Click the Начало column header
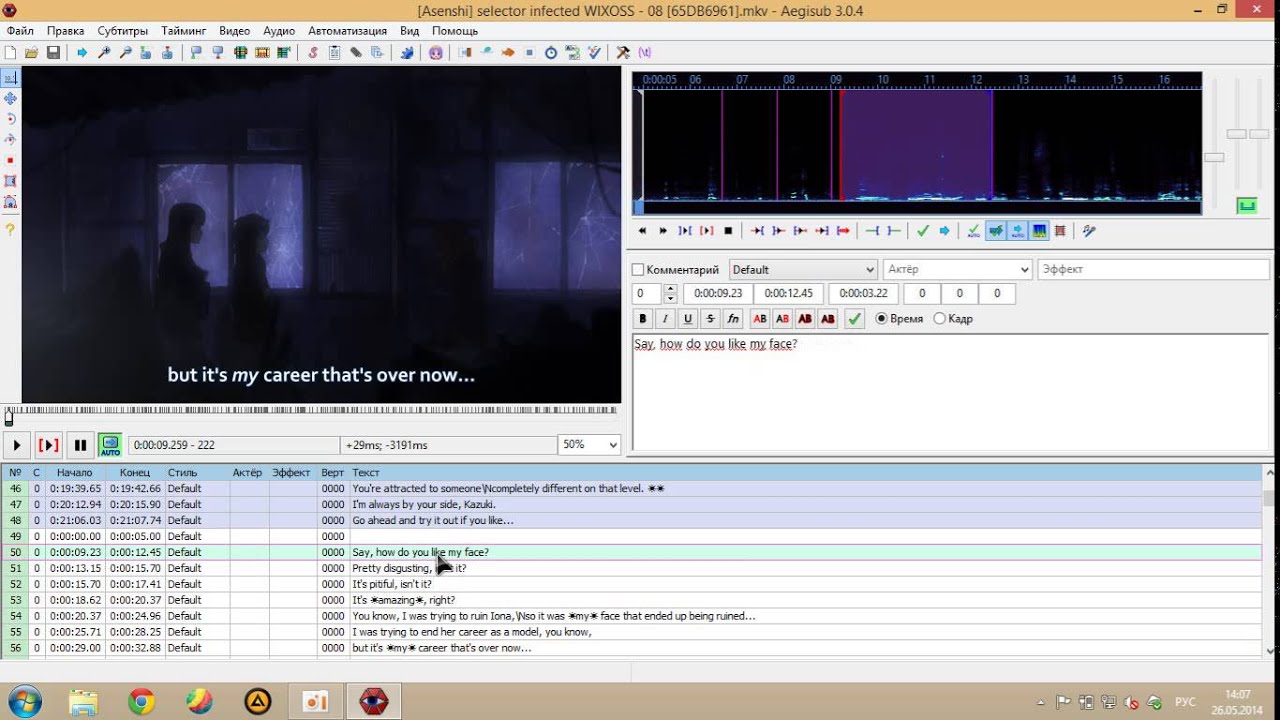 pyautogui.click(x=75, y=473)
